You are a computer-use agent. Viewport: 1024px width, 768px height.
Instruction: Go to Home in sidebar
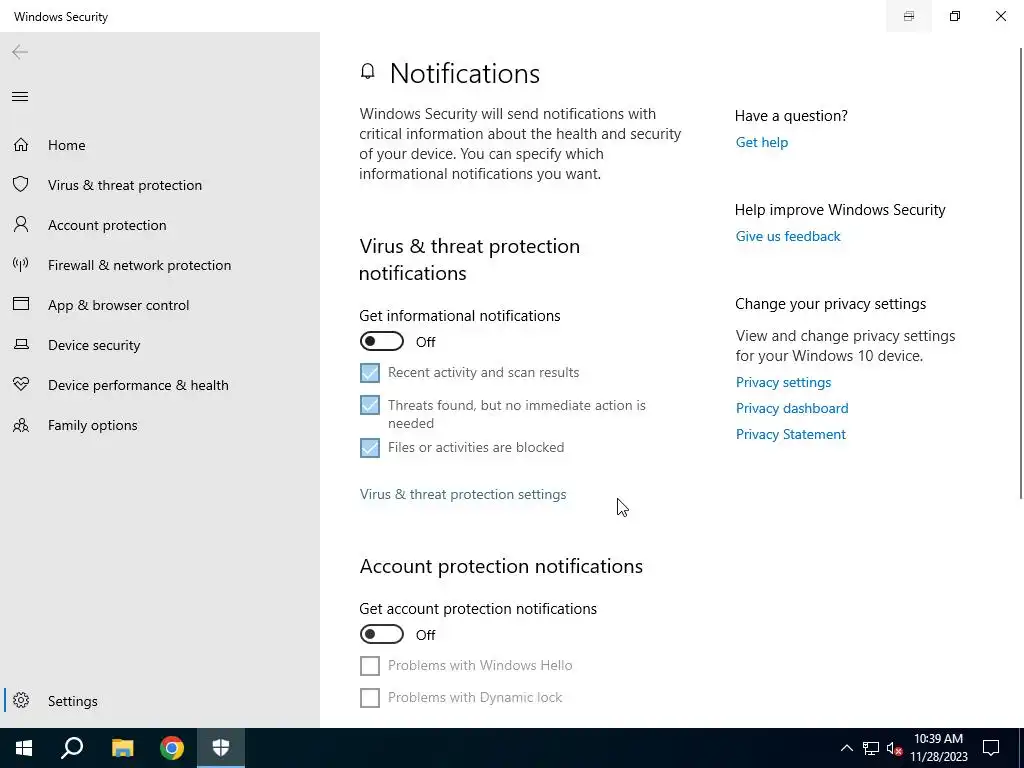(160, 144)
